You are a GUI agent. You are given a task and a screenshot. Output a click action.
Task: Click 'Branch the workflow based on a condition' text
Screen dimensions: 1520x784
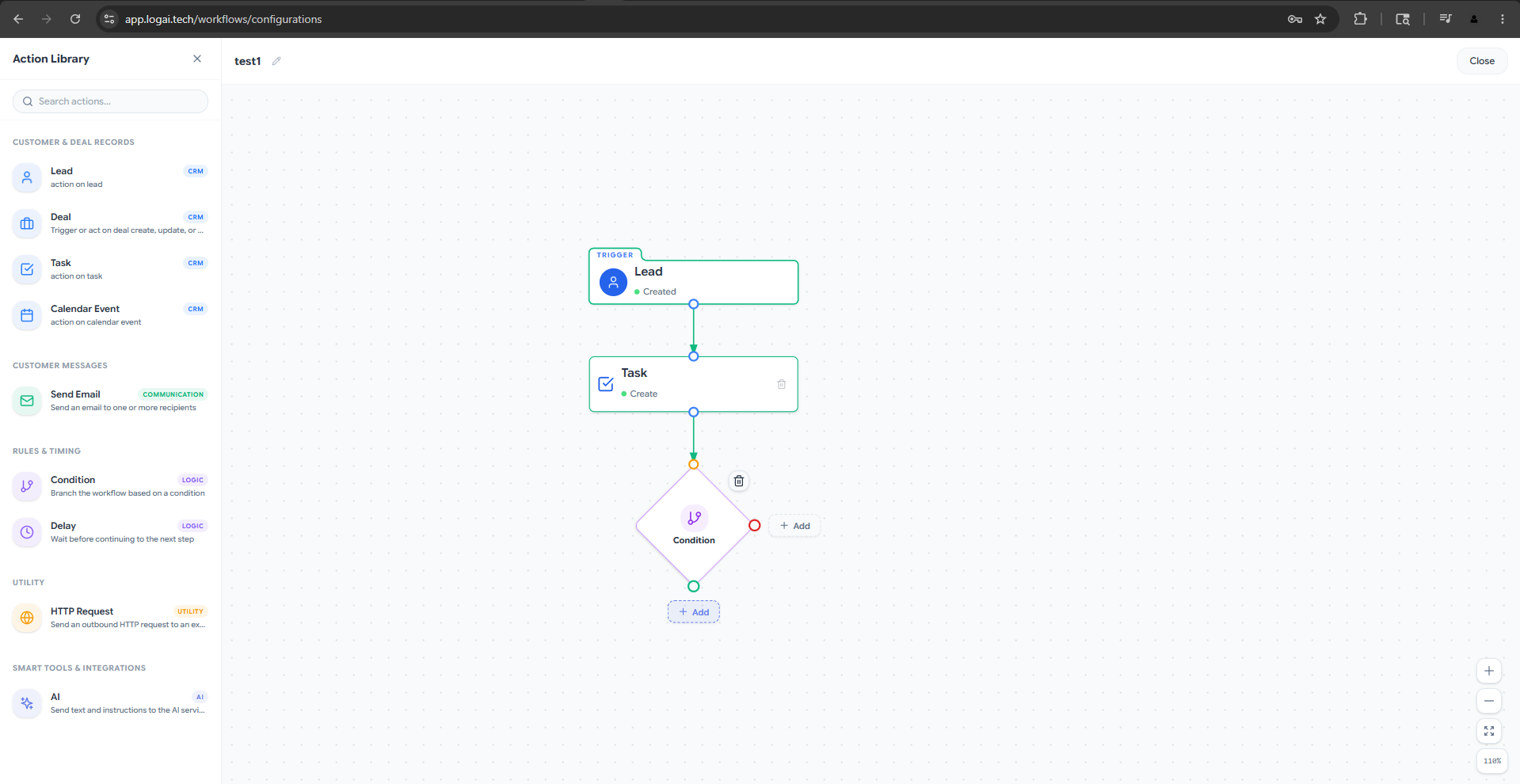coord(128,493)
